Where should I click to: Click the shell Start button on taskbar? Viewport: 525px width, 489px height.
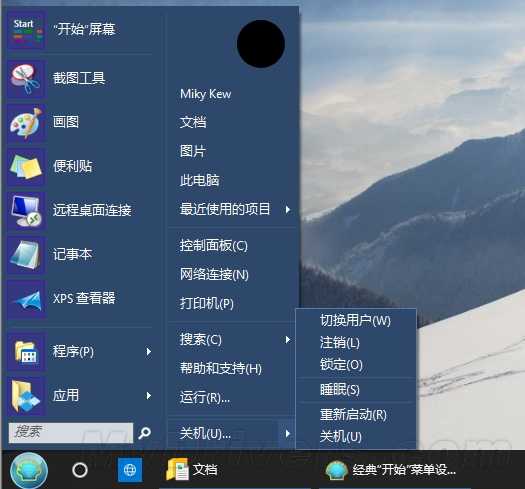pyautogui.click(x=29, y=470)
